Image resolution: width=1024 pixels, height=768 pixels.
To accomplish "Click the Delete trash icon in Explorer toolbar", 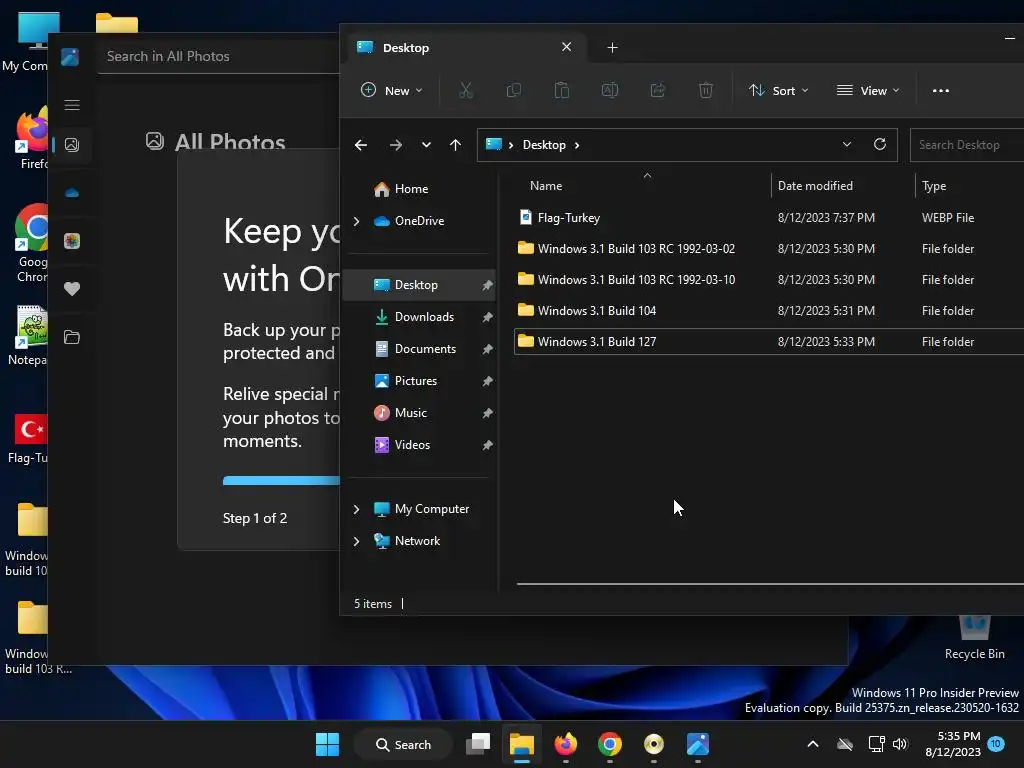I will pyautogui.click(x=705, y=90).
